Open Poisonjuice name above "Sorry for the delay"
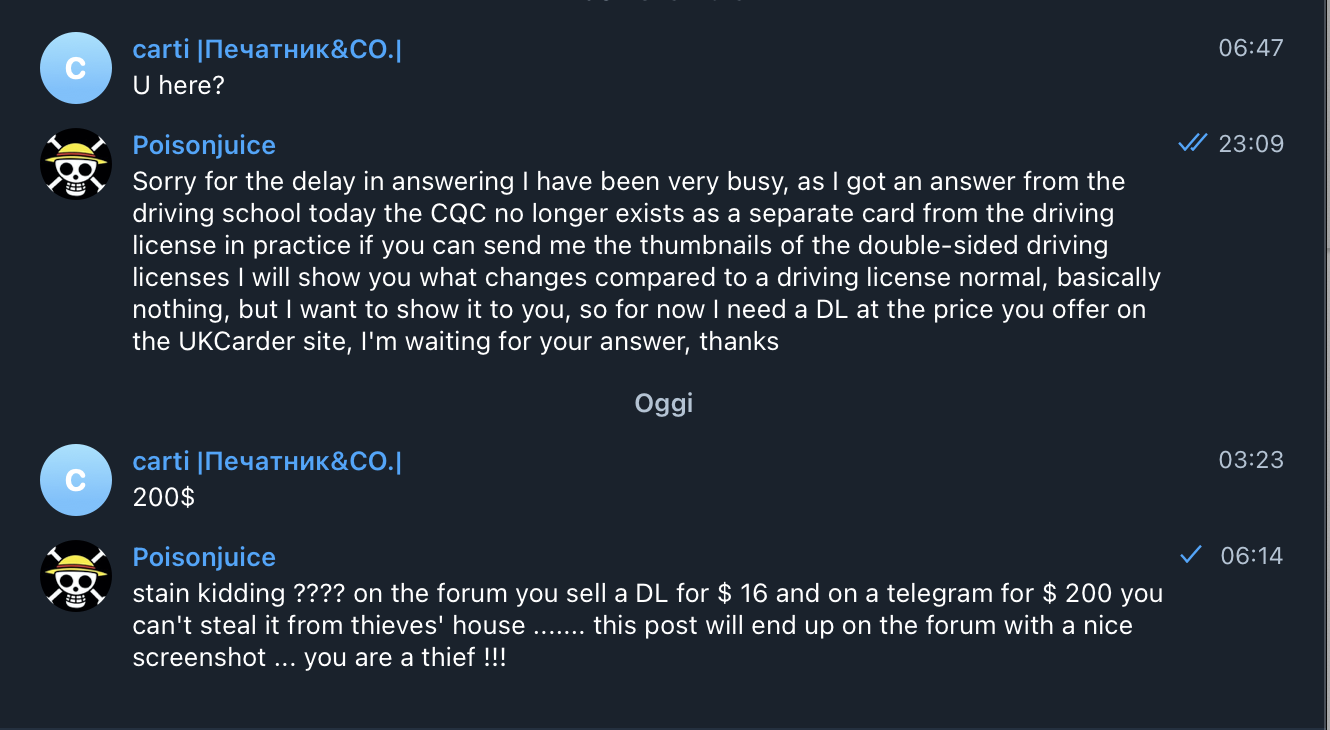1330x730 pixels. tap(204, 146)
